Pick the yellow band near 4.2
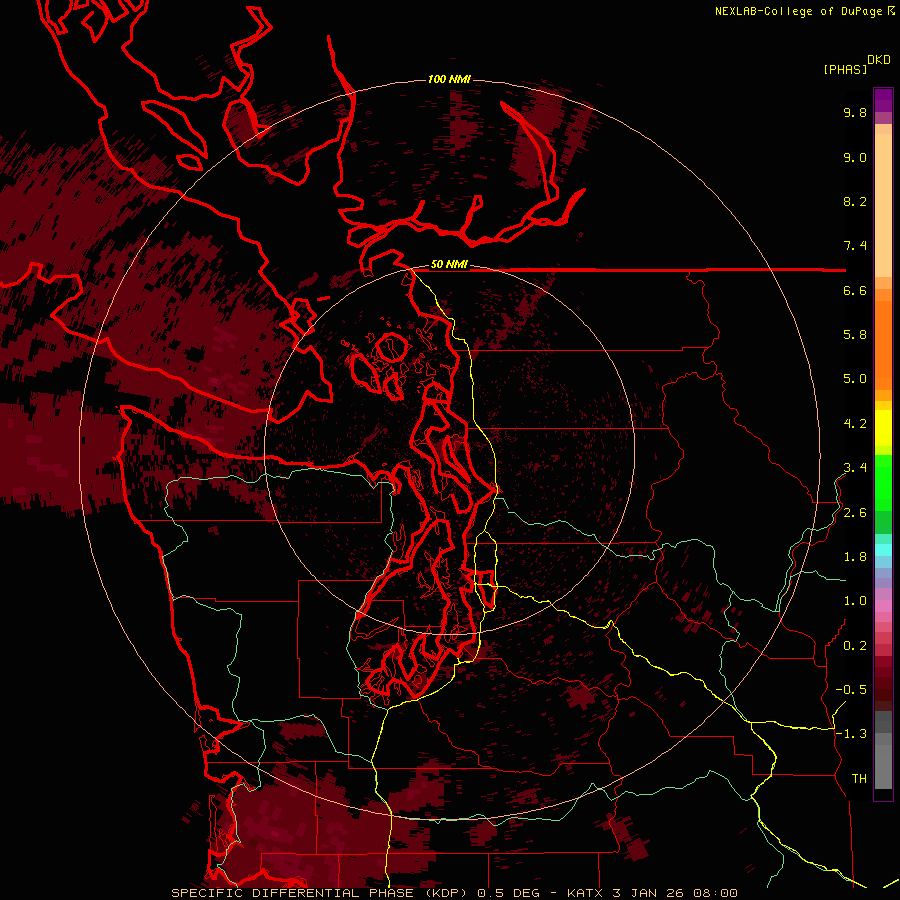 [883, 428]
